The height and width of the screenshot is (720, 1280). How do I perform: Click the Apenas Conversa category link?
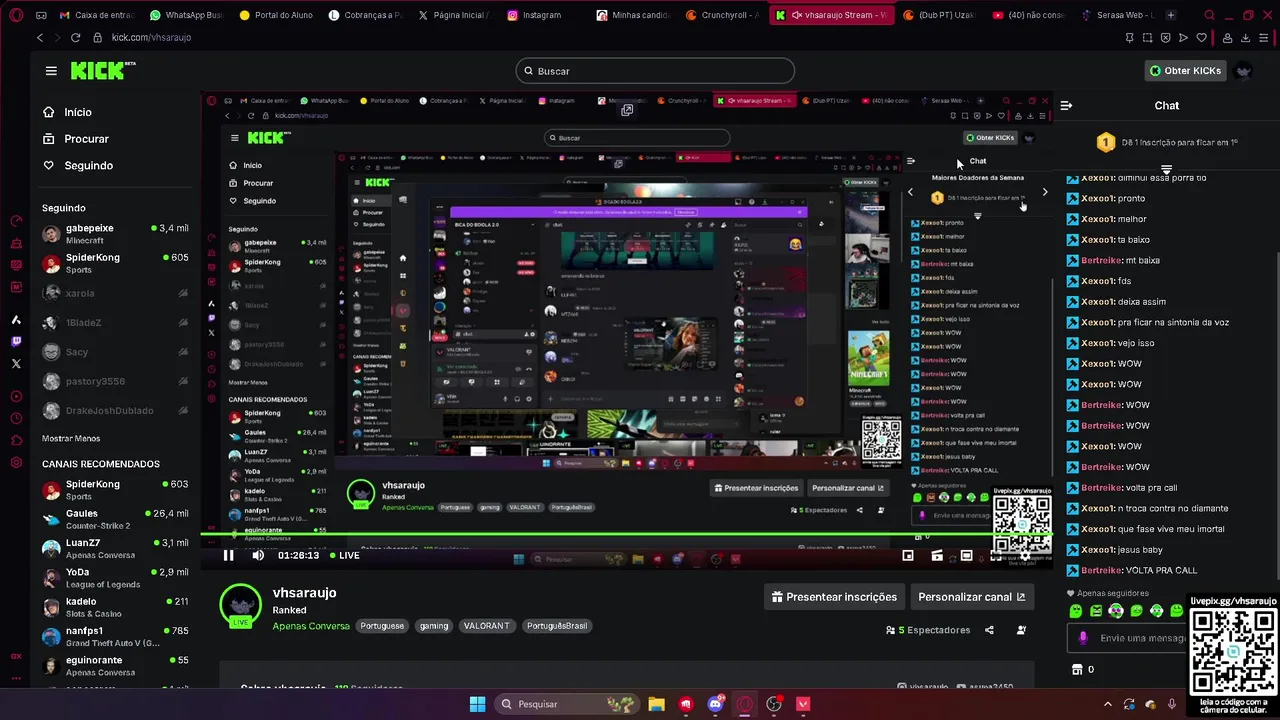click(x=311, y=626)
